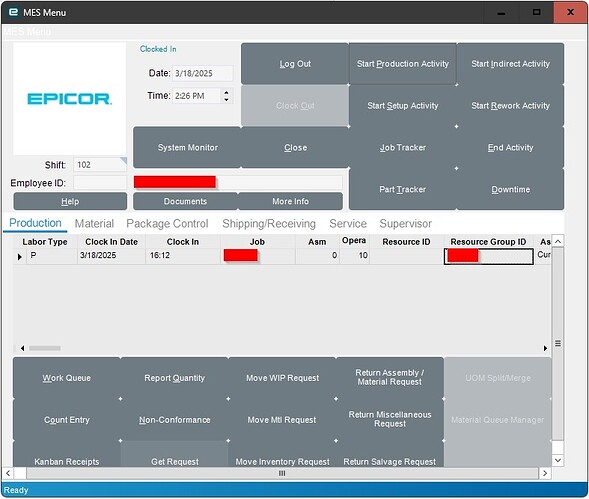Click the Date field
589x499 pixels.
tap(202, 73)
